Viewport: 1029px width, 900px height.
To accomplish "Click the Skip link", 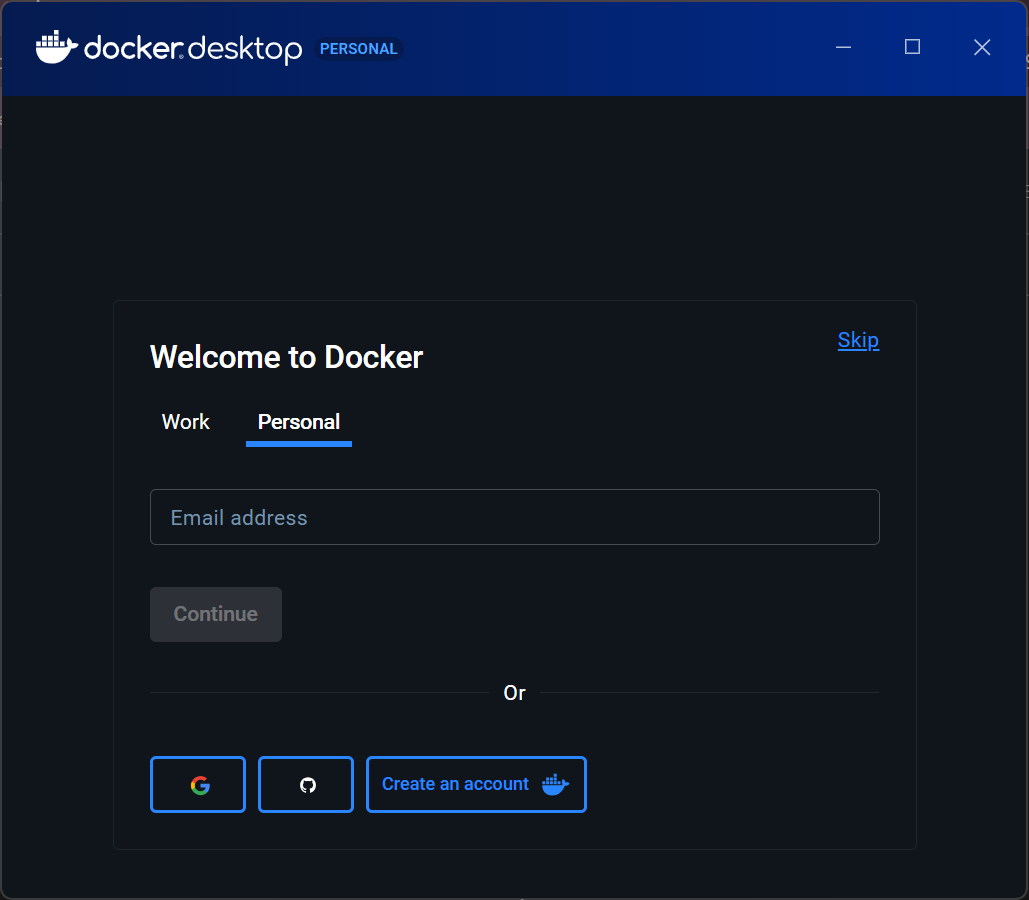I will pos(858,340).
